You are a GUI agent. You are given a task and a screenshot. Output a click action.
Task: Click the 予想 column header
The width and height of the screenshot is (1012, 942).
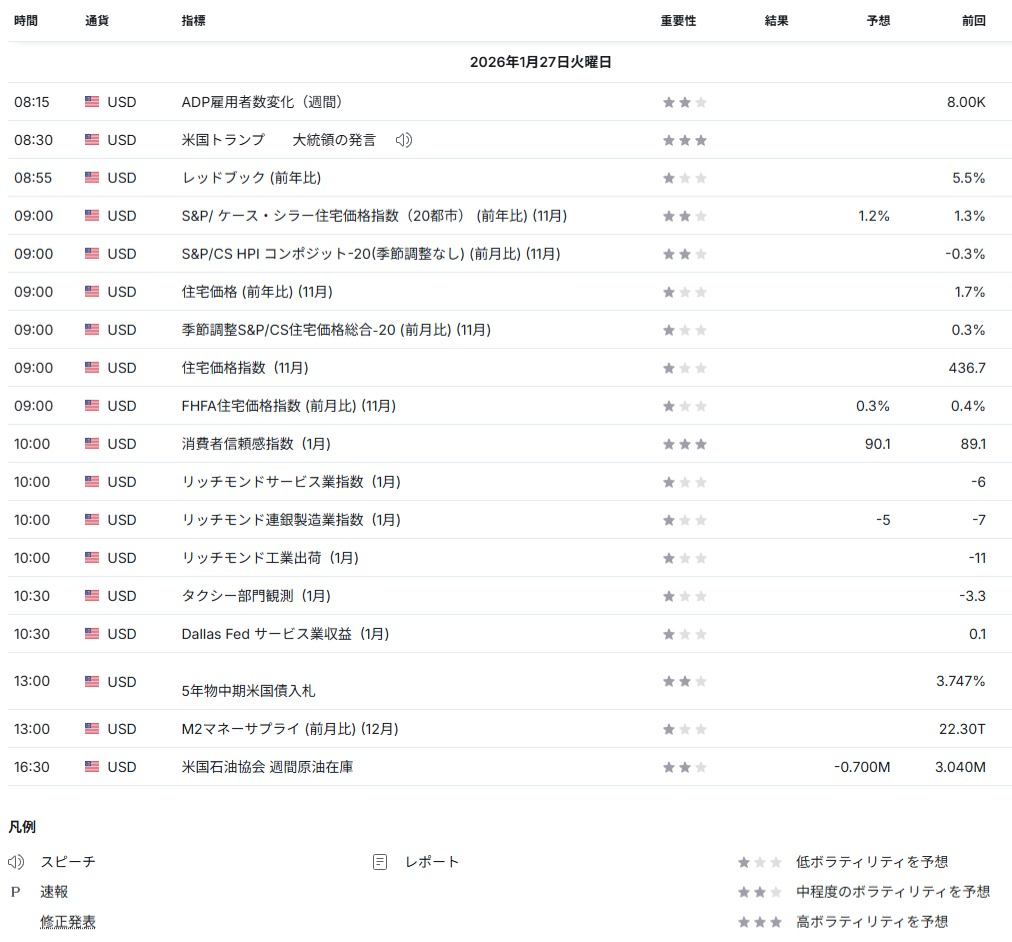tap(878, 21)
